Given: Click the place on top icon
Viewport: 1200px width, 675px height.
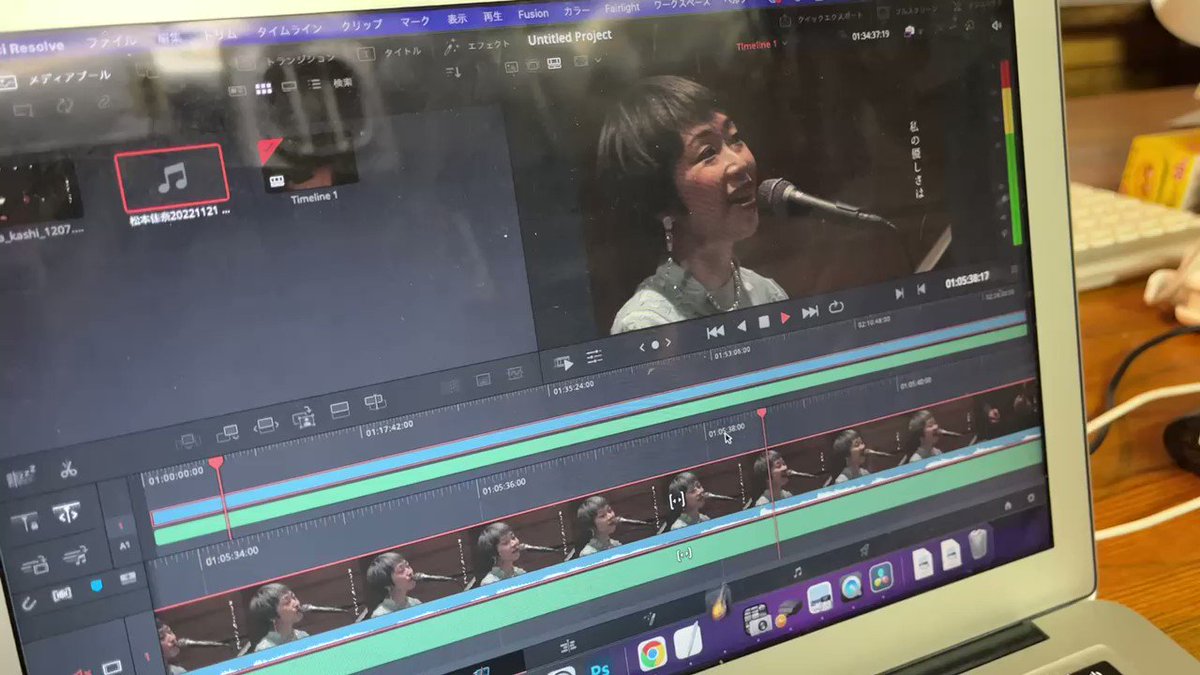Looking at the screenshot, I should click(339, 410).
